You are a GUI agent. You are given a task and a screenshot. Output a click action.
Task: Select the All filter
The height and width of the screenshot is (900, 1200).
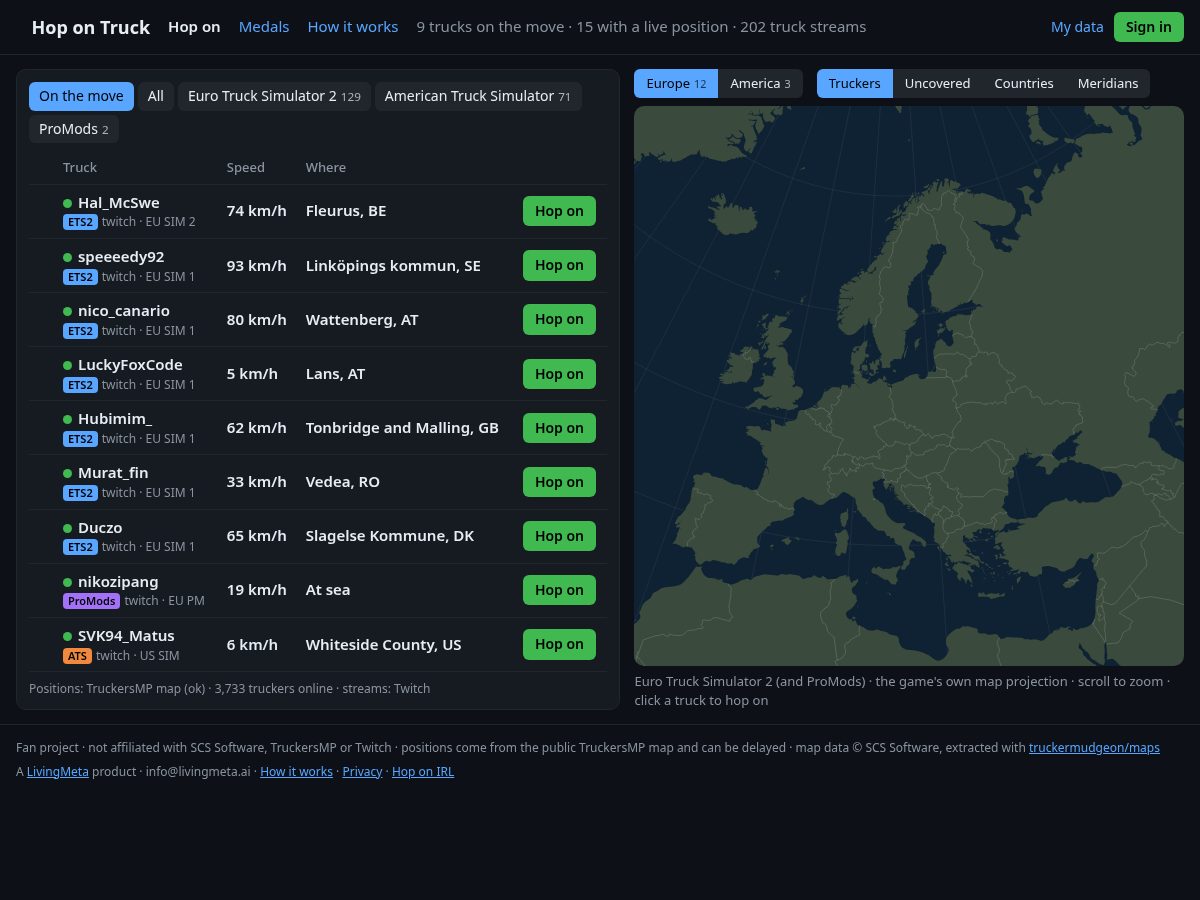coord(156,96)
